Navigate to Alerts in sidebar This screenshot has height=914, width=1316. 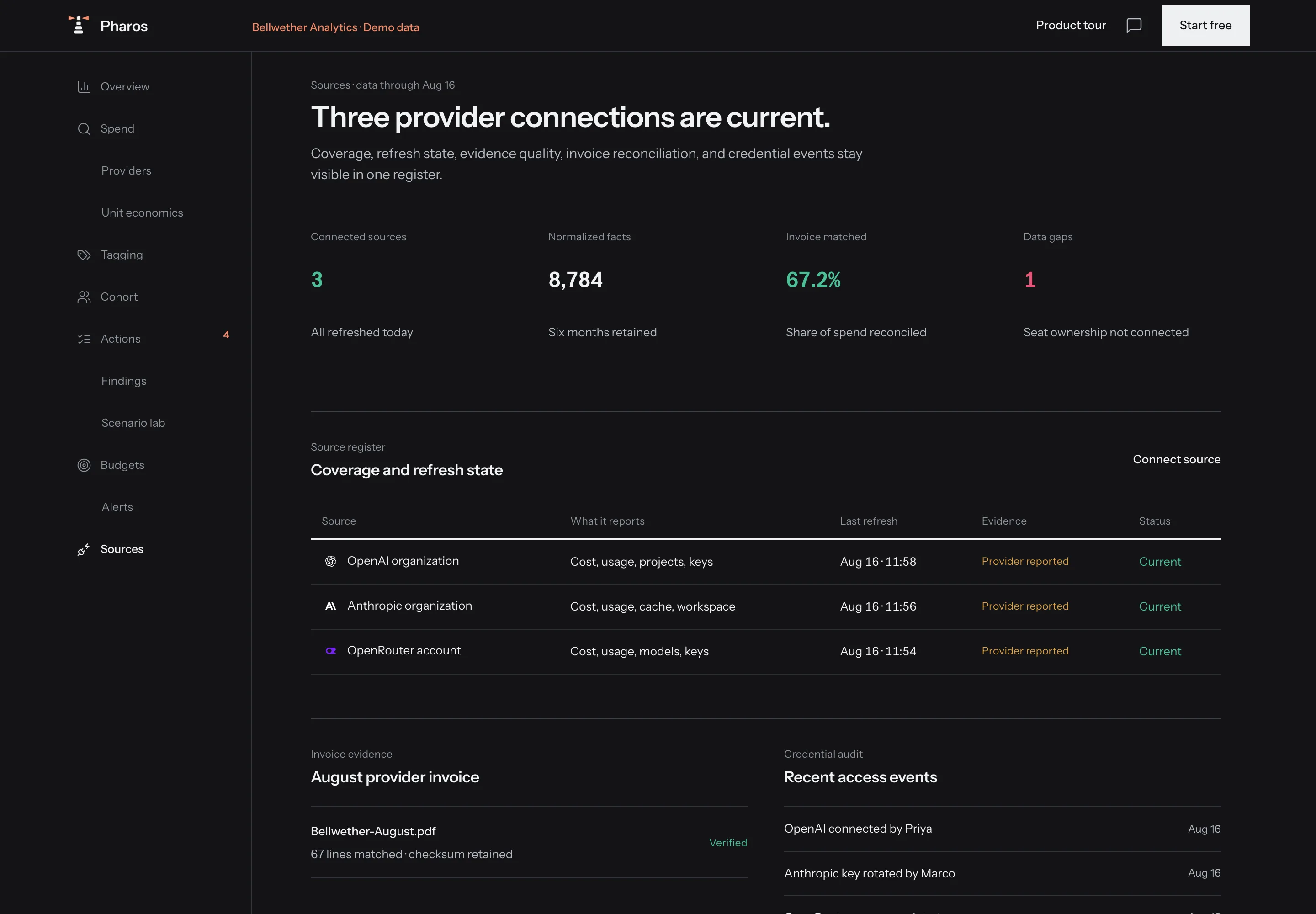click(x=117, y=507)
